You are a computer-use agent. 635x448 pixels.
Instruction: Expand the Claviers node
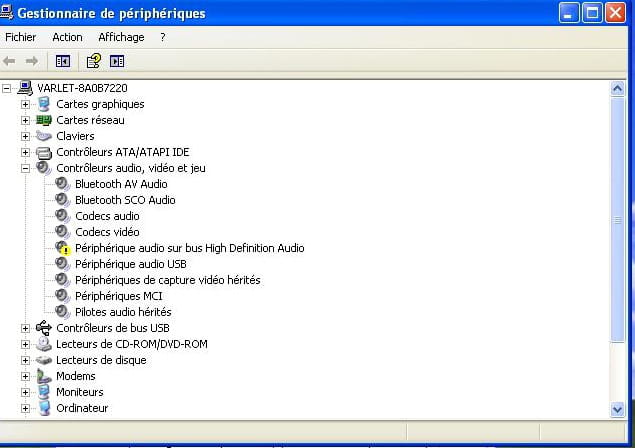click(x=25, y=137)
